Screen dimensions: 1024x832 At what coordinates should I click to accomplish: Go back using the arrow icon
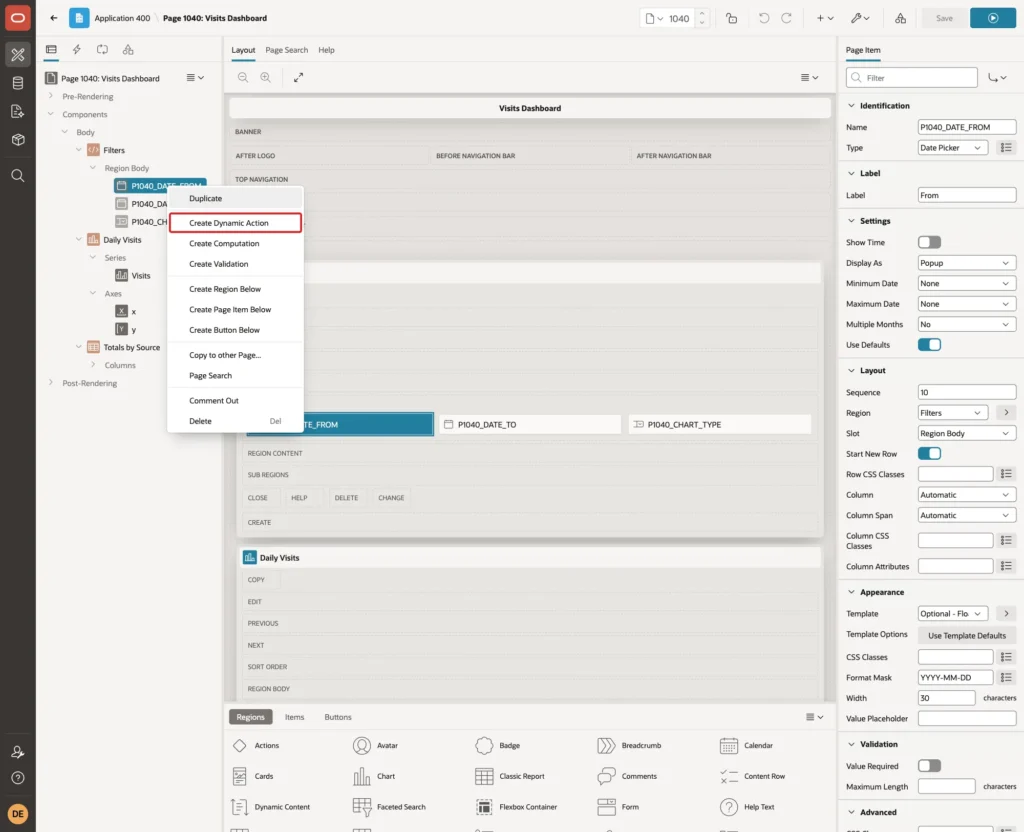[54, 18]
